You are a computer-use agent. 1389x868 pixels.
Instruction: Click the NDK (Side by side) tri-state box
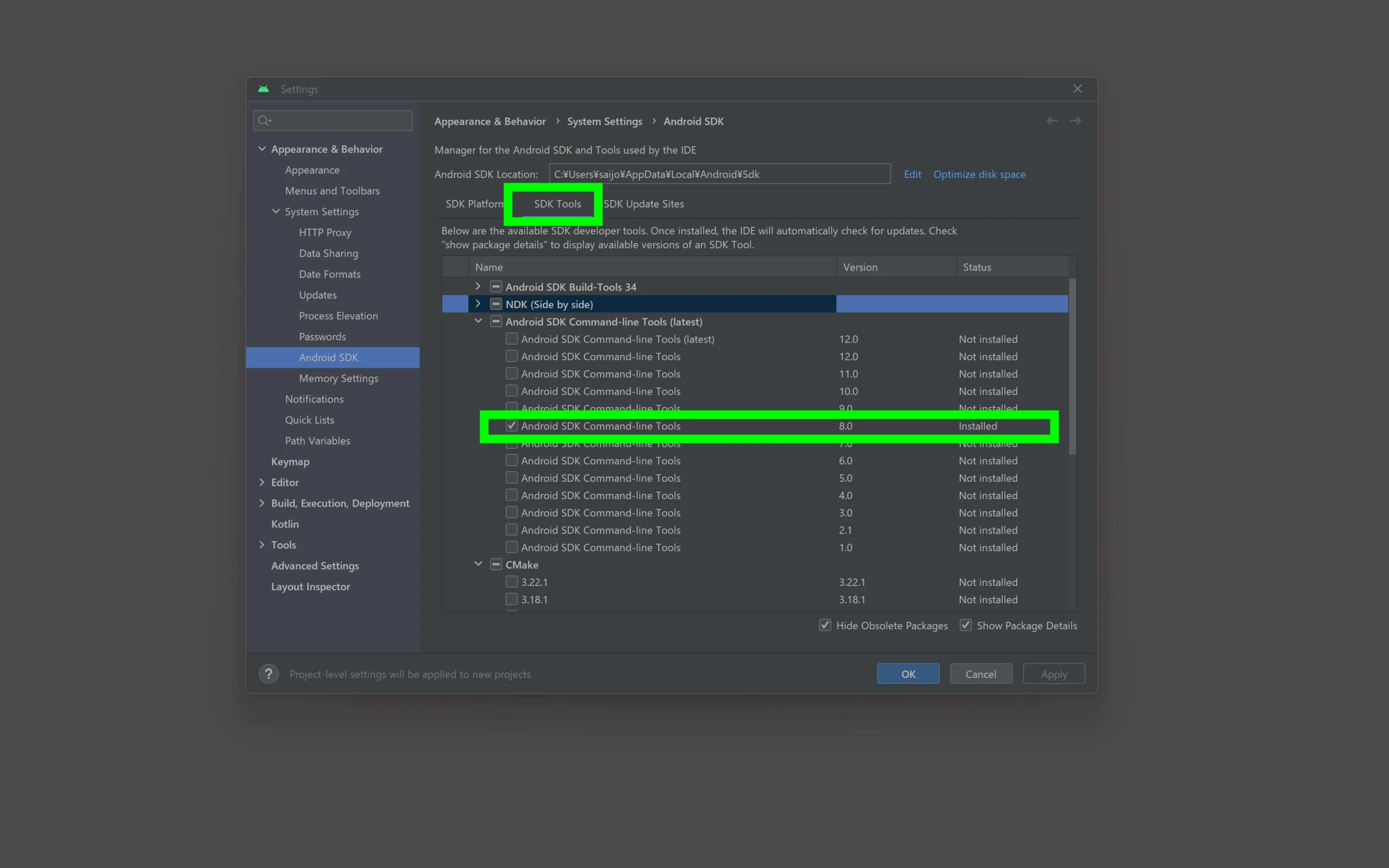496,304
